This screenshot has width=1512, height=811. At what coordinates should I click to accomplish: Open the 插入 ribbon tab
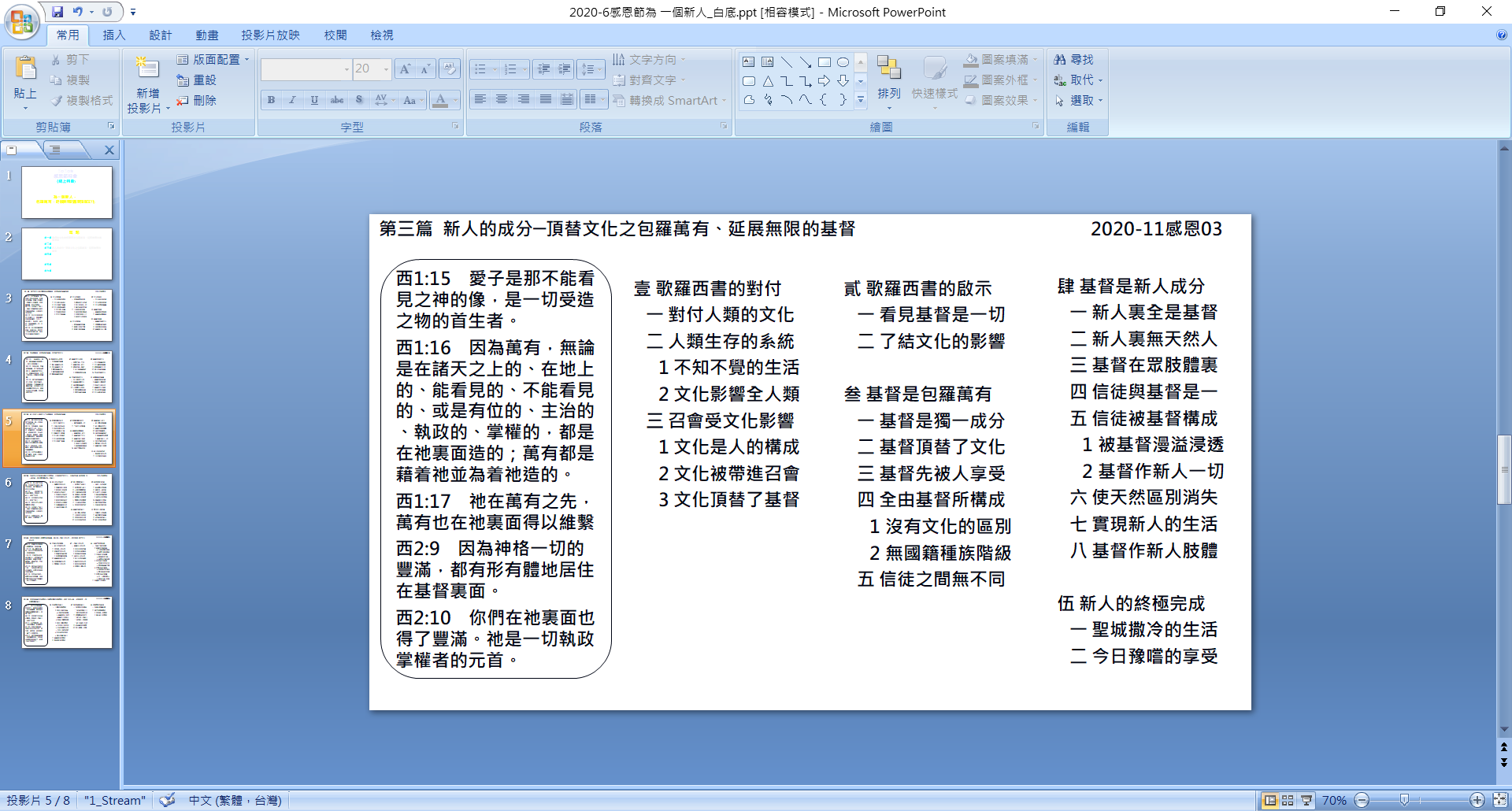coord(114,35)
